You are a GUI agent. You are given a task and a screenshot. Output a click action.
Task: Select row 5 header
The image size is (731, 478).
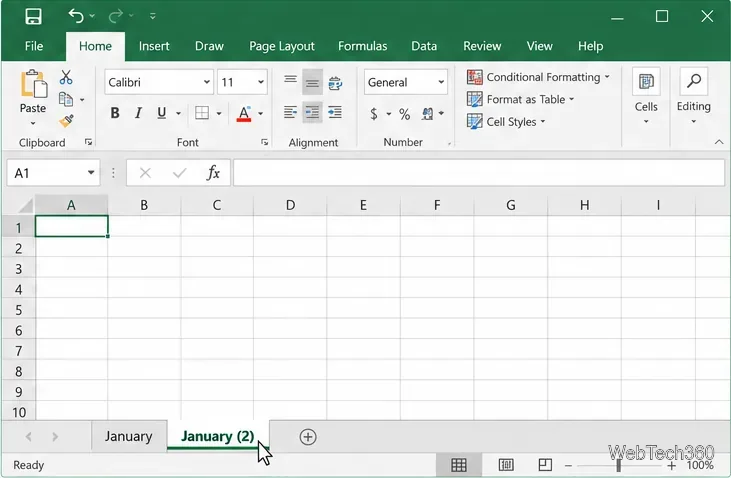pyautogui.click(x=18, y=310)
